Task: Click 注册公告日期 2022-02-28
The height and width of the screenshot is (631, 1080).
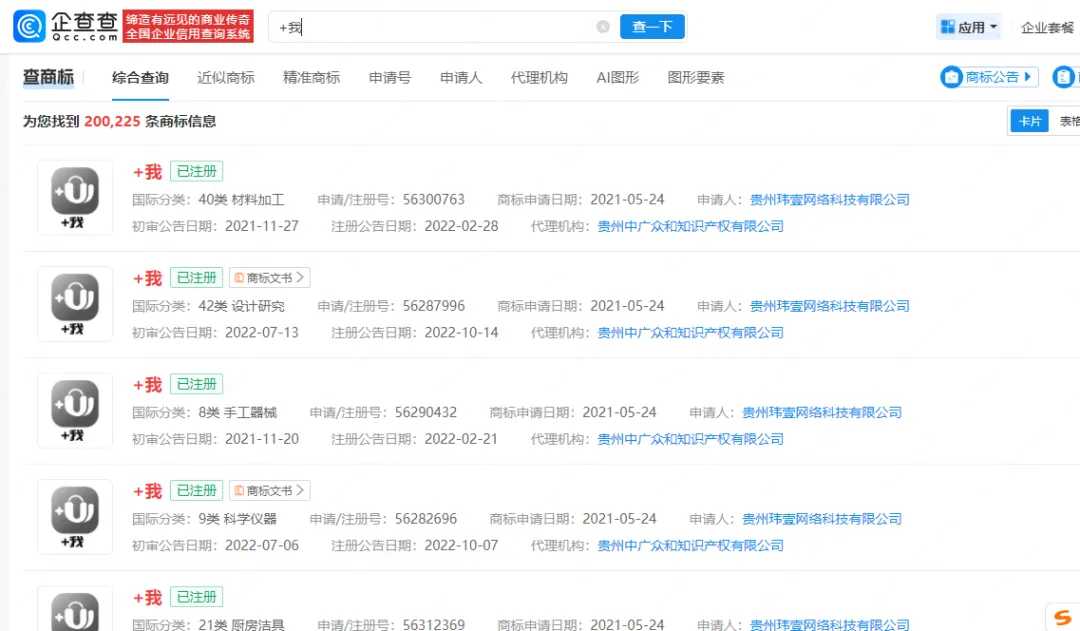Action: (x=461, y=226)
